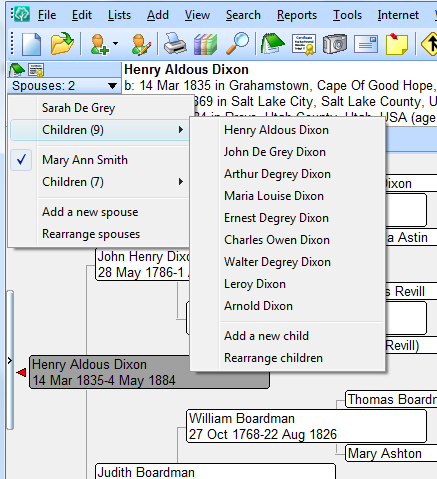
Task: Open the Search menu
Action: click(243, 15)
